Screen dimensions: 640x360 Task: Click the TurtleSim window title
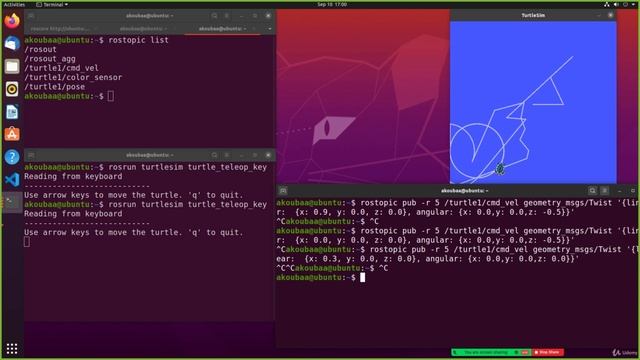(533, 16)
